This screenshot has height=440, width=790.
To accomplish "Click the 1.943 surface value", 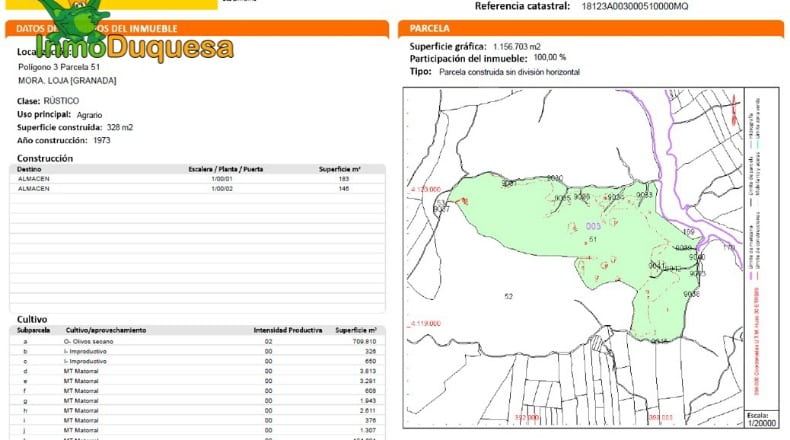I will tap(368, 401).
